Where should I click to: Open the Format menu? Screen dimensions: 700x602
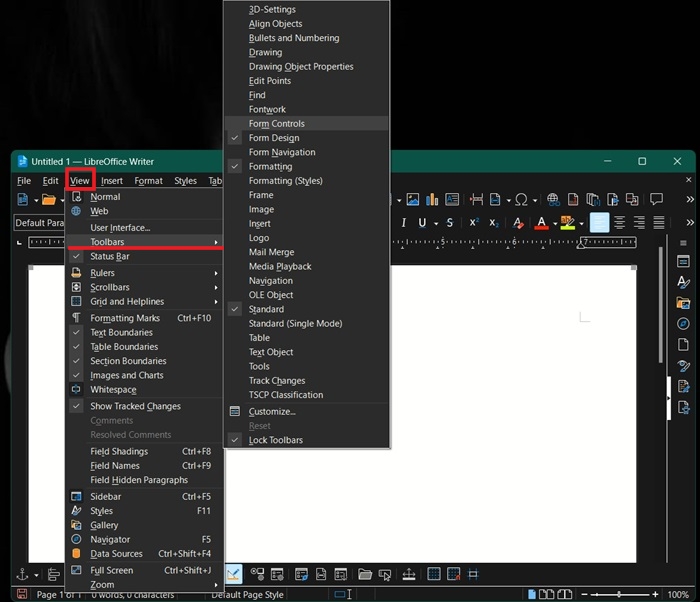point(148,181)
